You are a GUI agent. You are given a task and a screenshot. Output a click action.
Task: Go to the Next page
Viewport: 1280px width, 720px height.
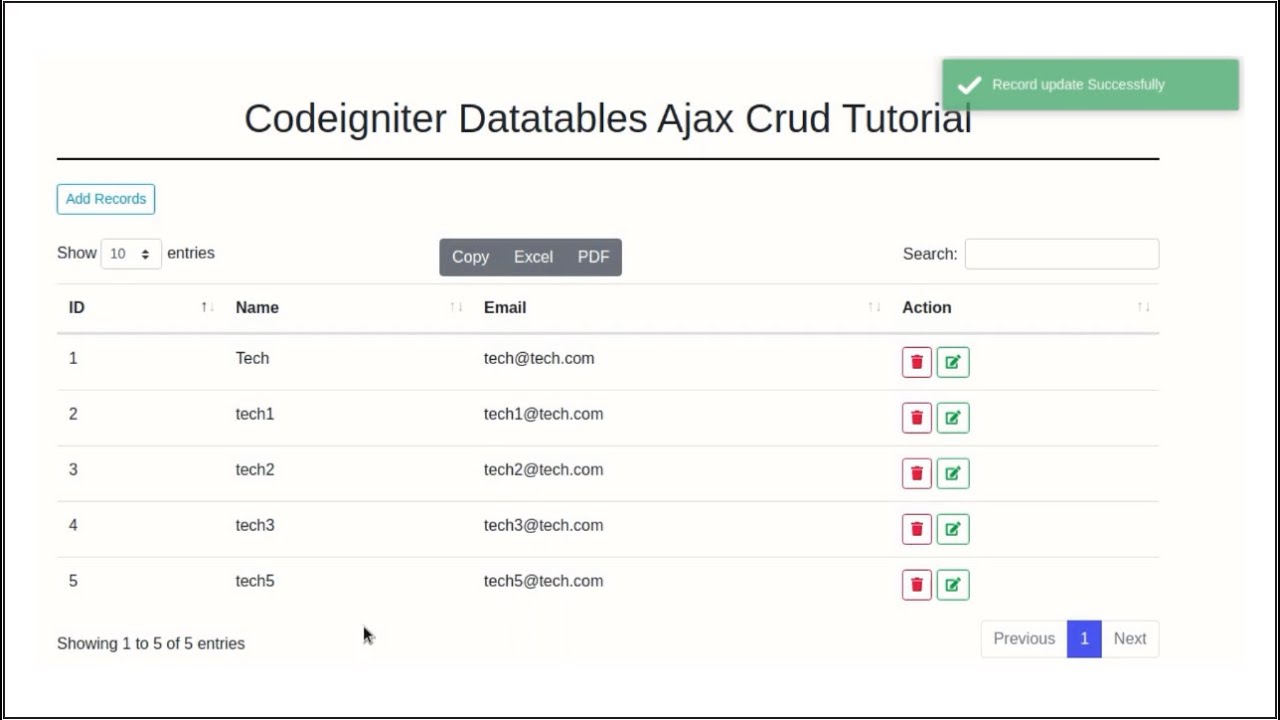[x=1130, y=639]
